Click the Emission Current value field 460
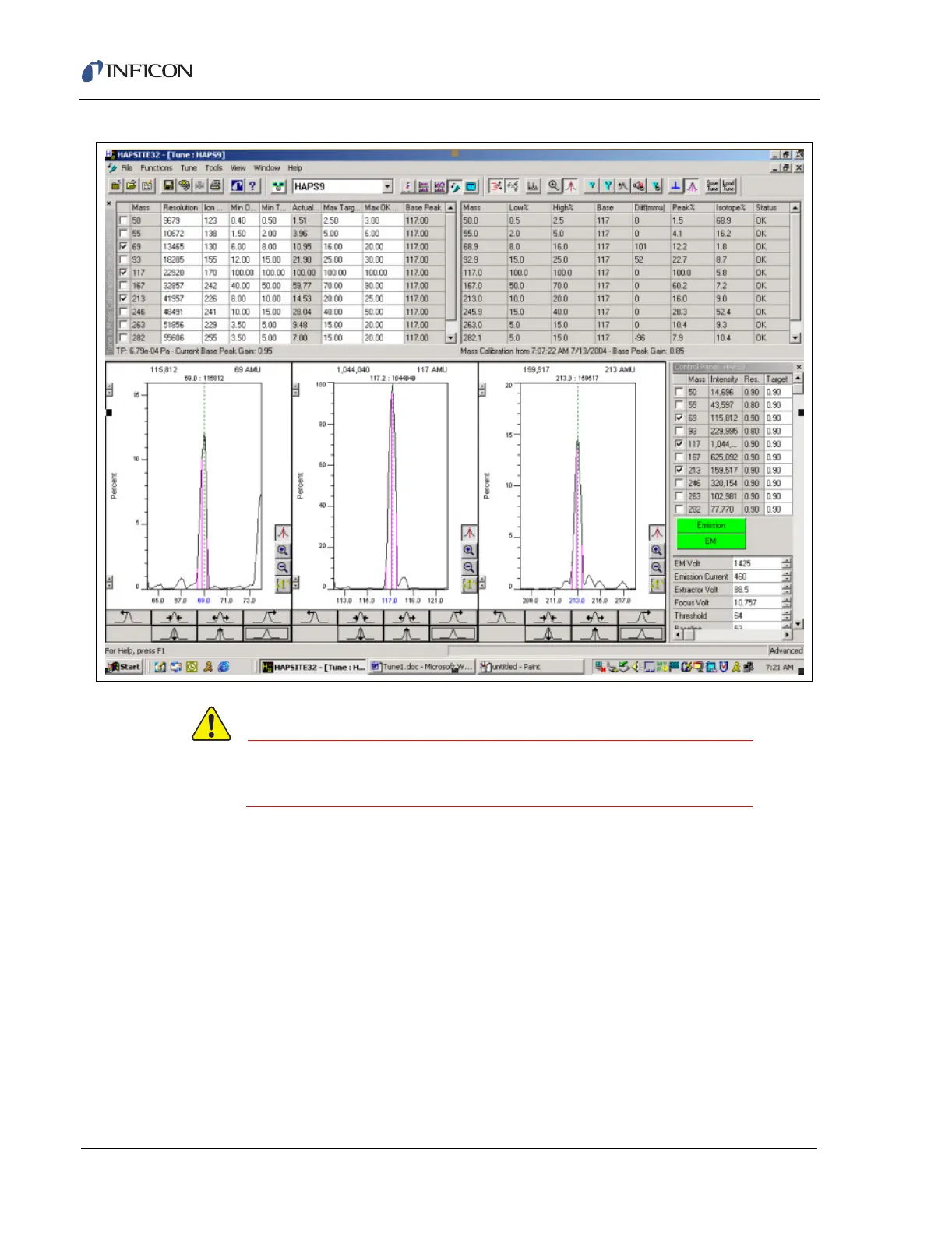This screenshot has width=952, height=1234. point(756,576)
